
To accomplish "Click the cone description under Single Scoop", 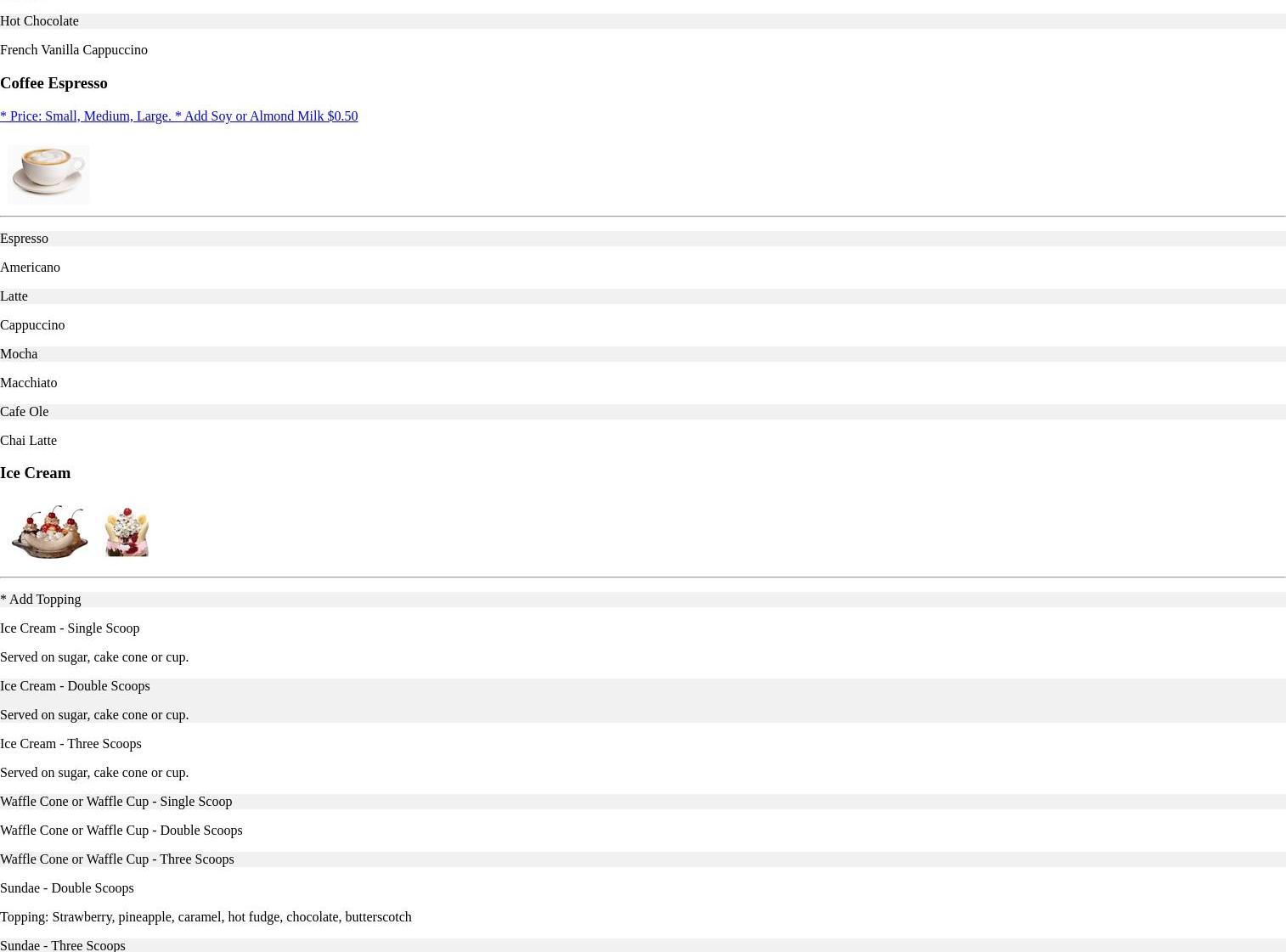I will (94, 656).
